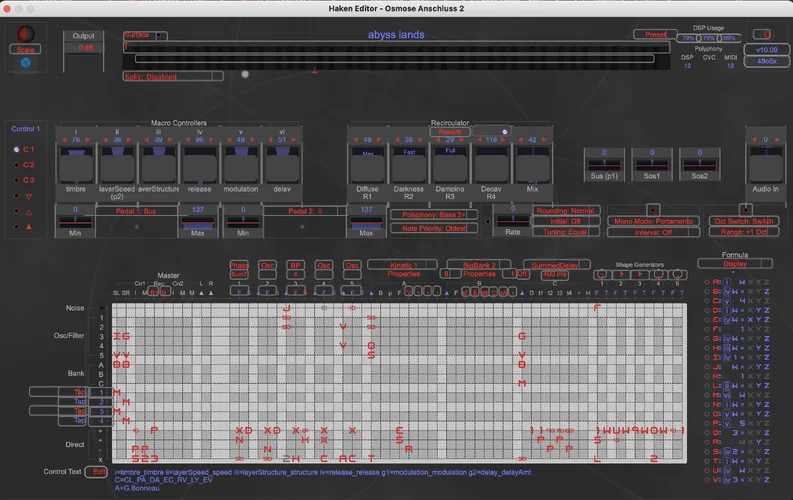
Task: Click the Audio In level fader
Action: 765,161
